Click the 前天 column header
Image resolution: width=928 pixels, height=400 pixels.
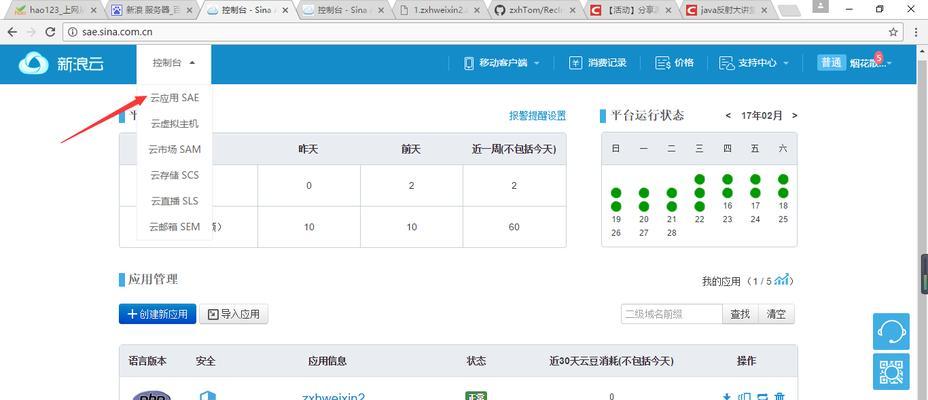[411, 149]
